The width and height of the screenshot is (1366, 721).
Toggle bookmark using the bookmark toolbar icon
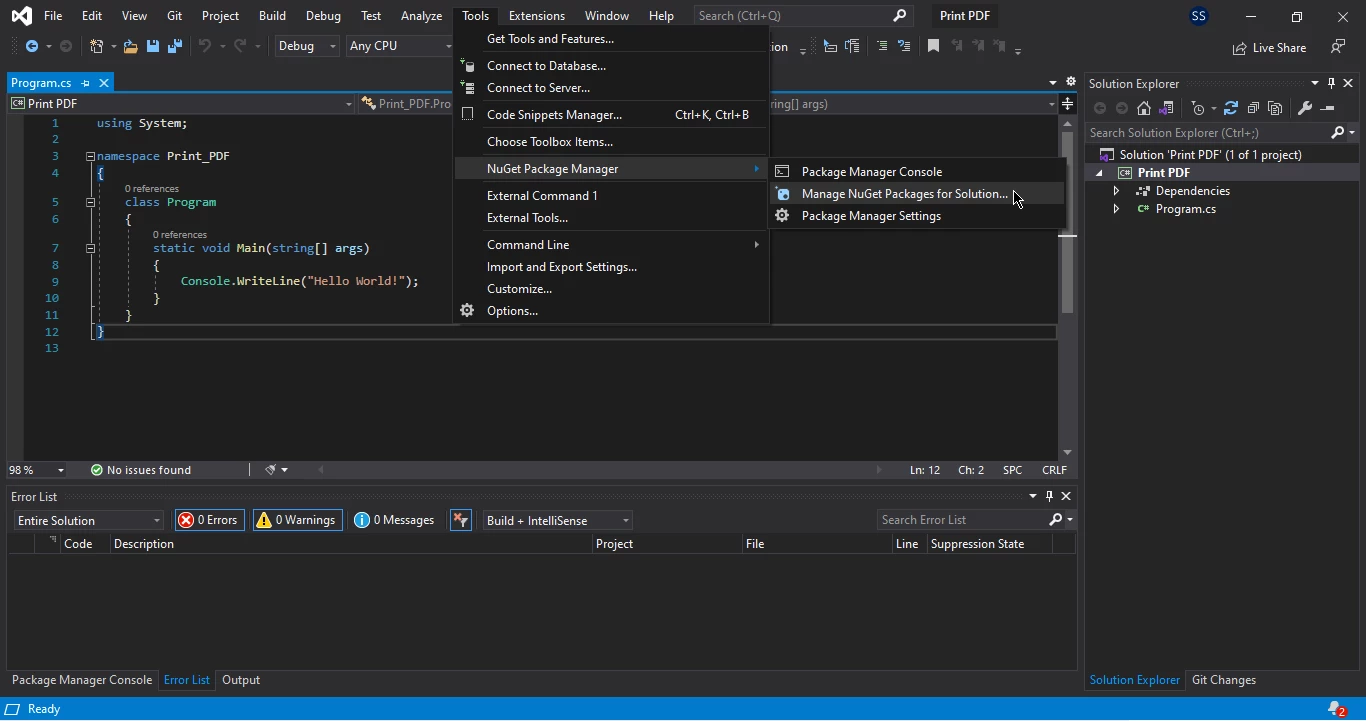pos(933,46)
